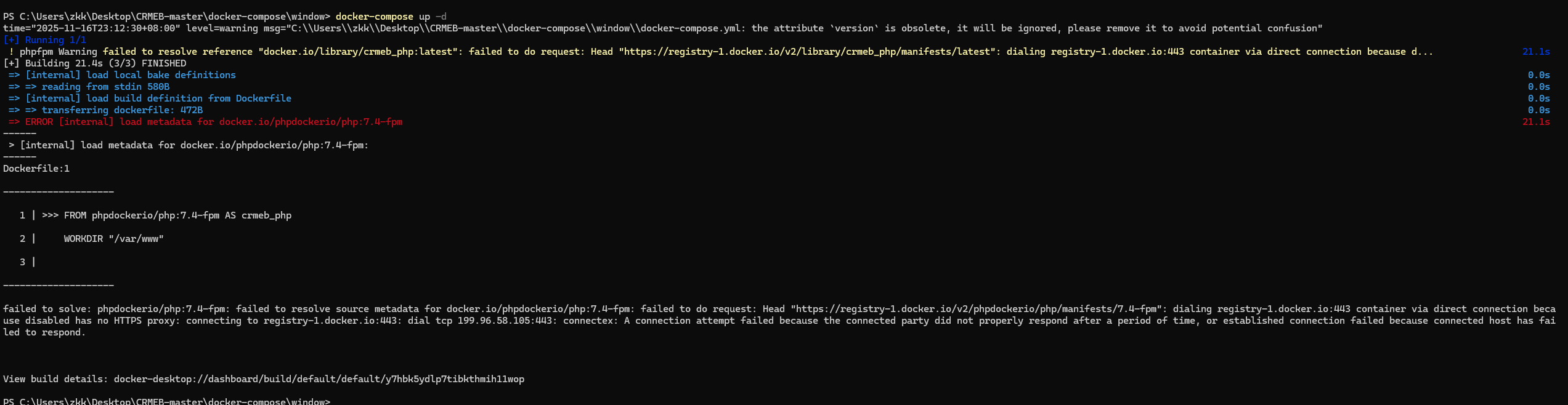Click 'reading from stdin 580B' step

(105, 87)
